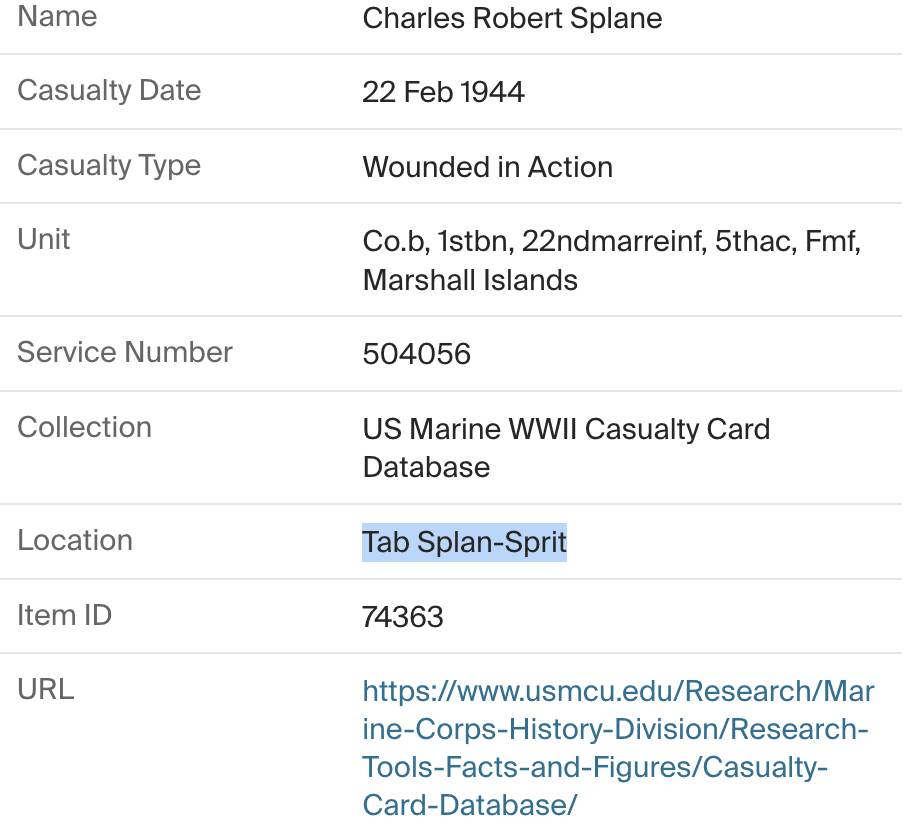This screenshot has width=922, height=838.
Task: Click the Collection field label
Action: coord(85,427)
